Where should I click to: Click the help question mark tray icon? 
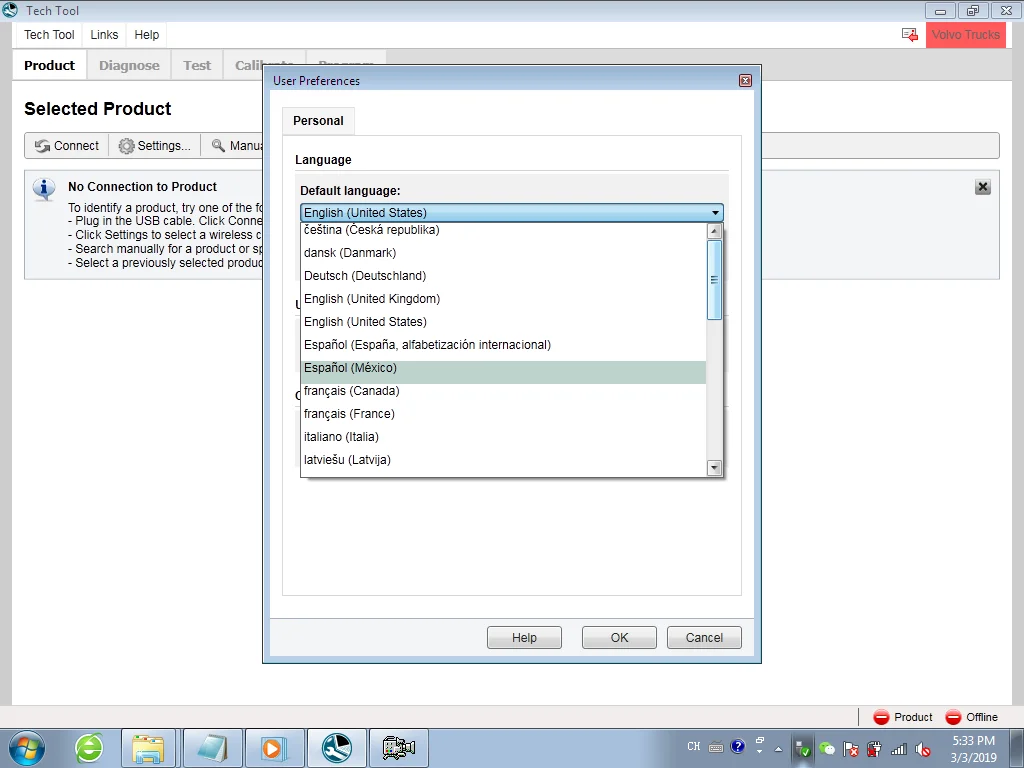(x=737, y=746)
